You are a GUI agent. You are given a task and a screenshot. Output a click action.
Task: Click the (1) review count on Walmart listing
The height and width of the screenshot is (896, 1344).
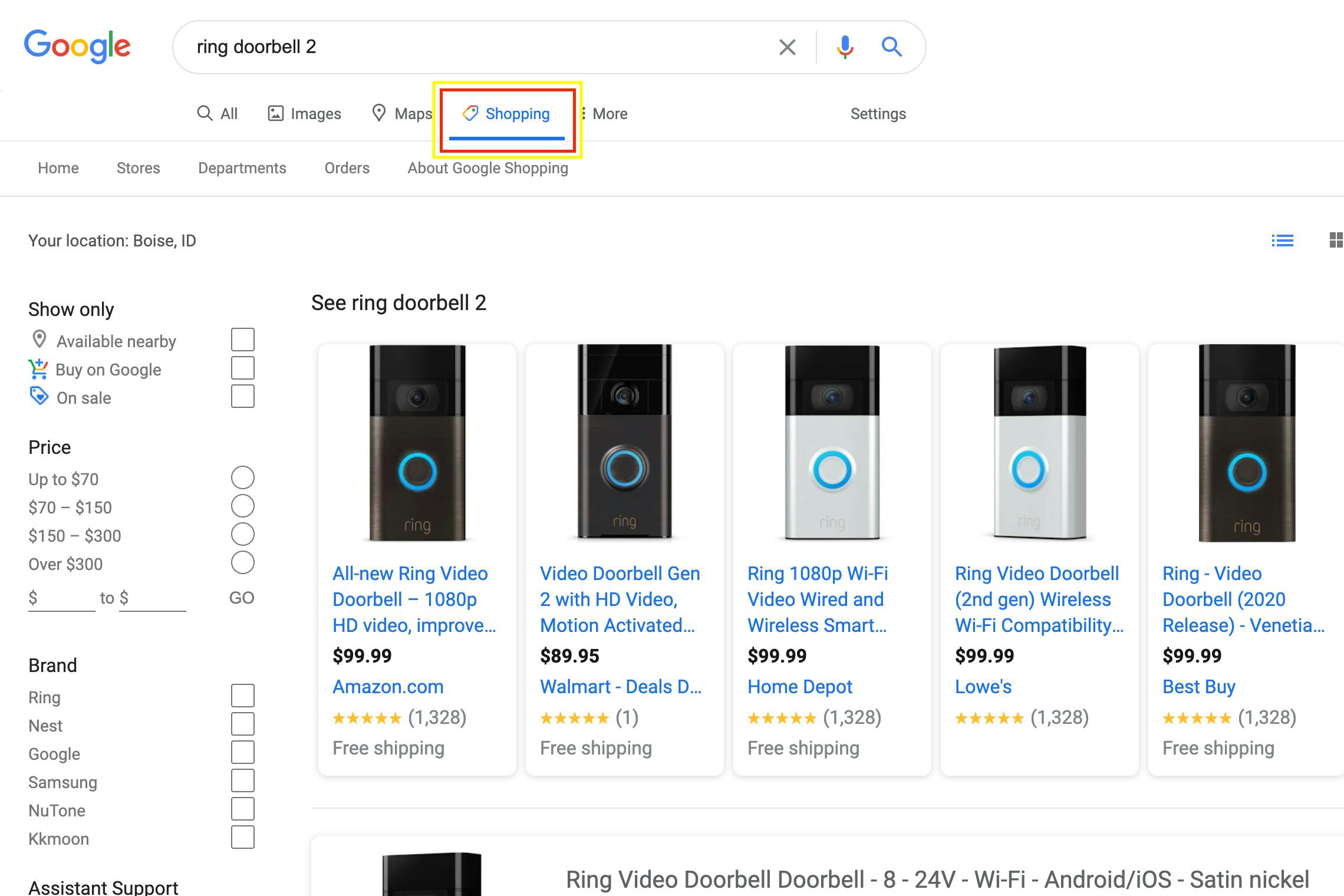pyautogui.click(x=627, y=717)
